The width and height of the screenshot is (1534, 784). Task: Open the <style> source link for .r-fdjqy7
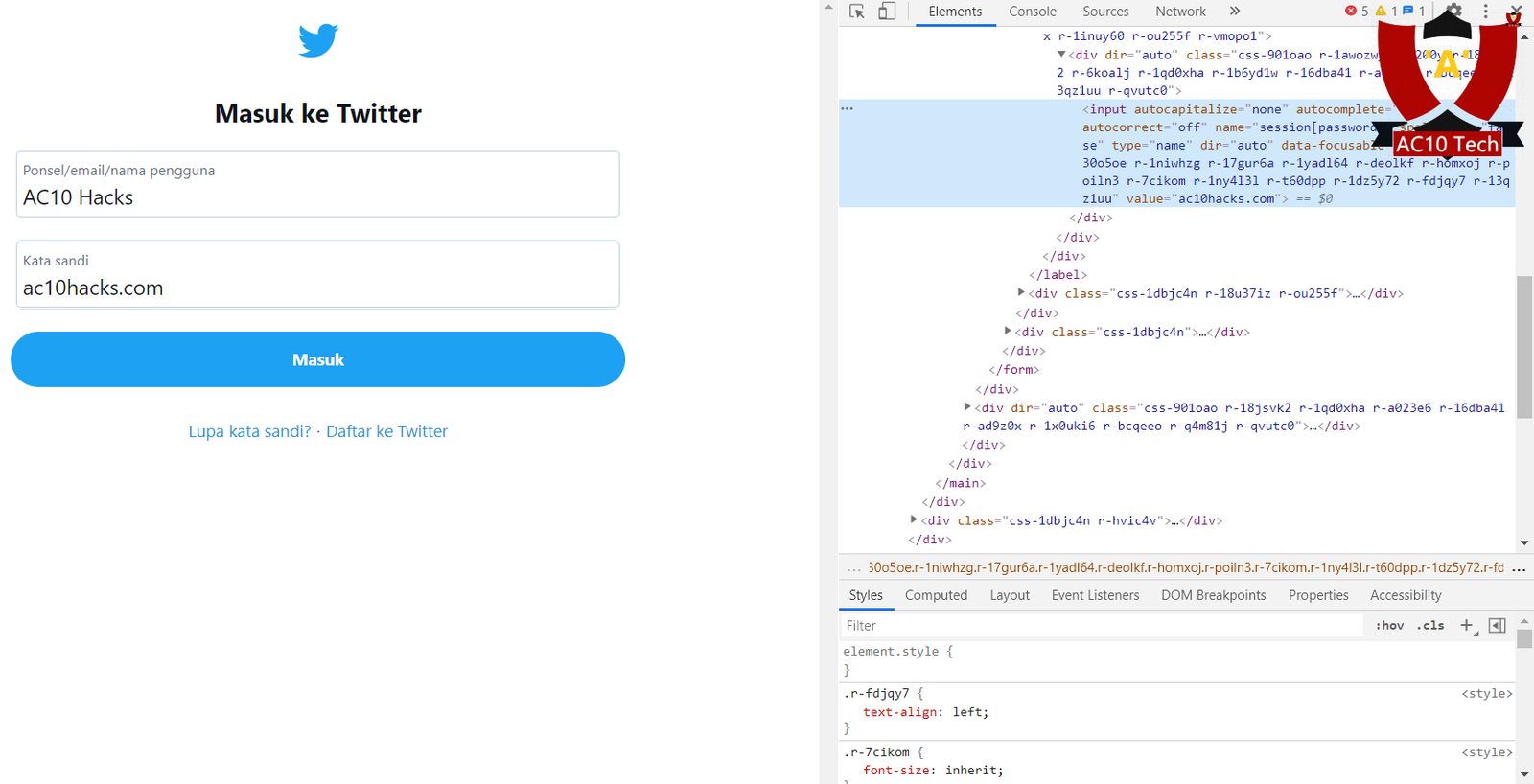click(x=1486, y=693)
